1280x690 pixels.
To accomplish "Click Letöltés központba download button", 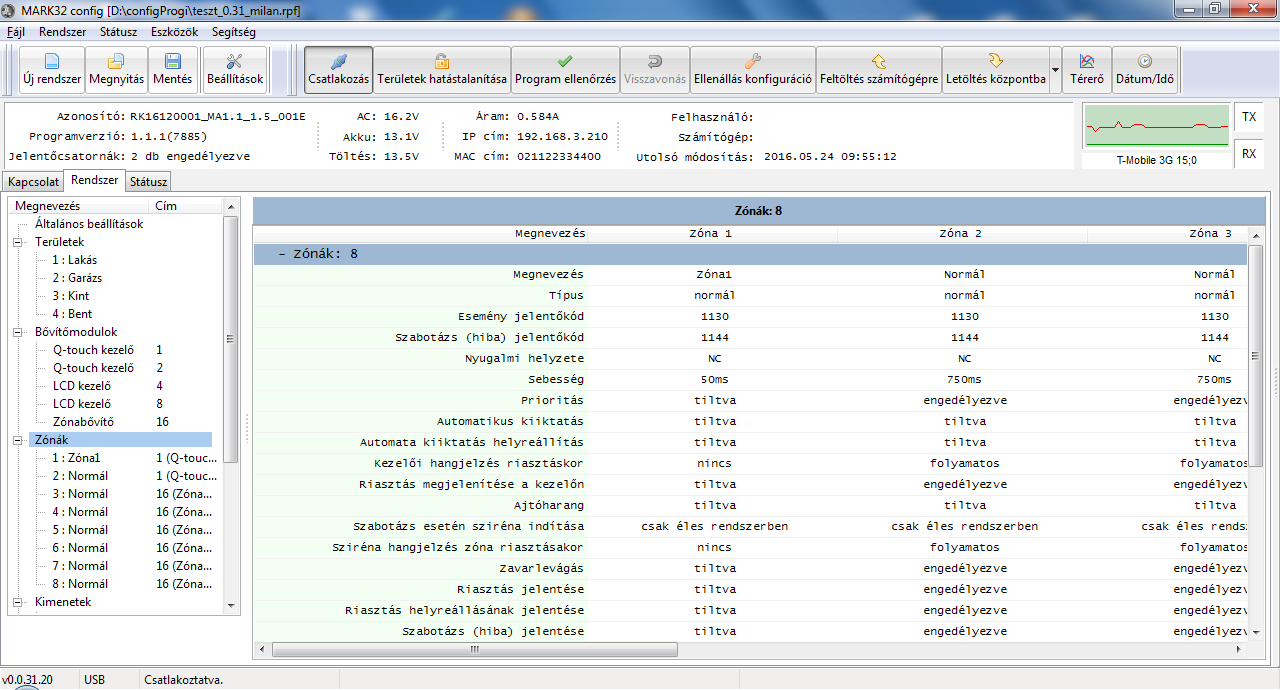I will tap(995, 69).
